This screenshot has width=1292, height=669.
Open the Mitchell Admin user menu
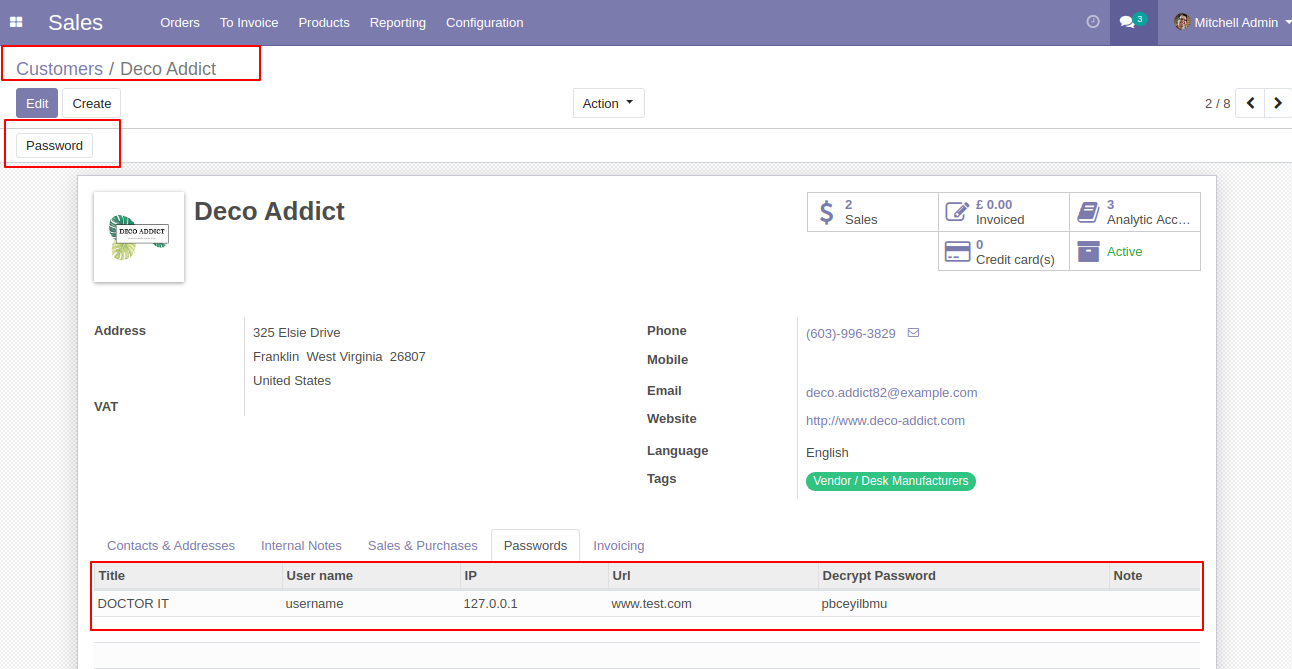(1232, 22)
